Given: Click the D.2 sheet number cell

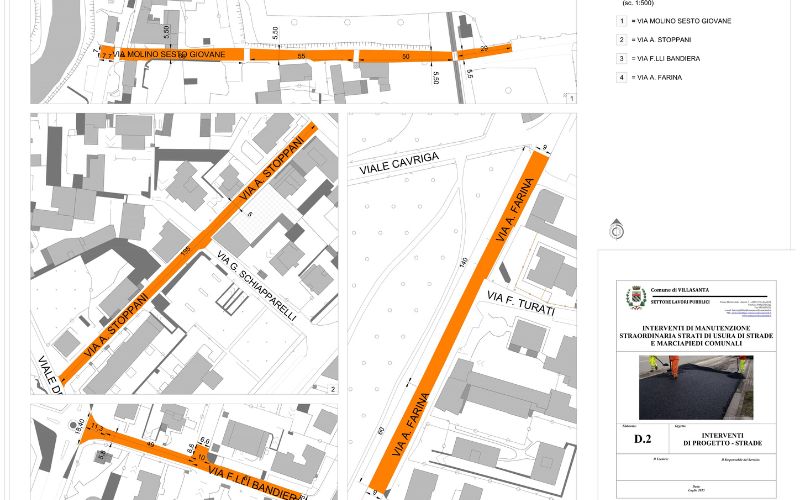Looking at the screenshot, I should coord(643,438).
